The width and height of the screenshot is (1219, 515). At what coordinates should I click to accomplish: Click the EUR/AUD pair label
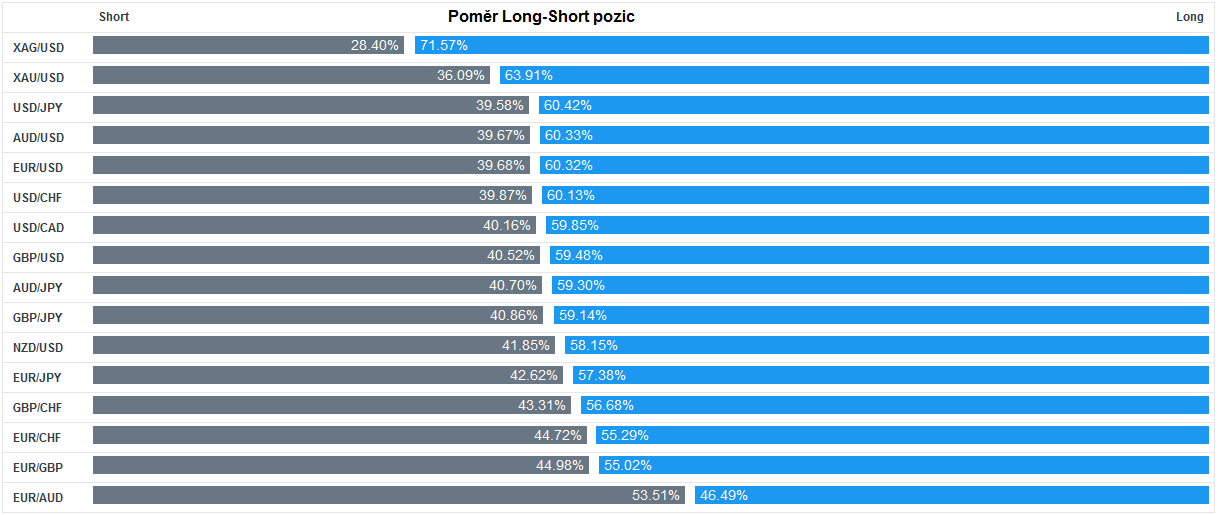(x=38, y=497)
